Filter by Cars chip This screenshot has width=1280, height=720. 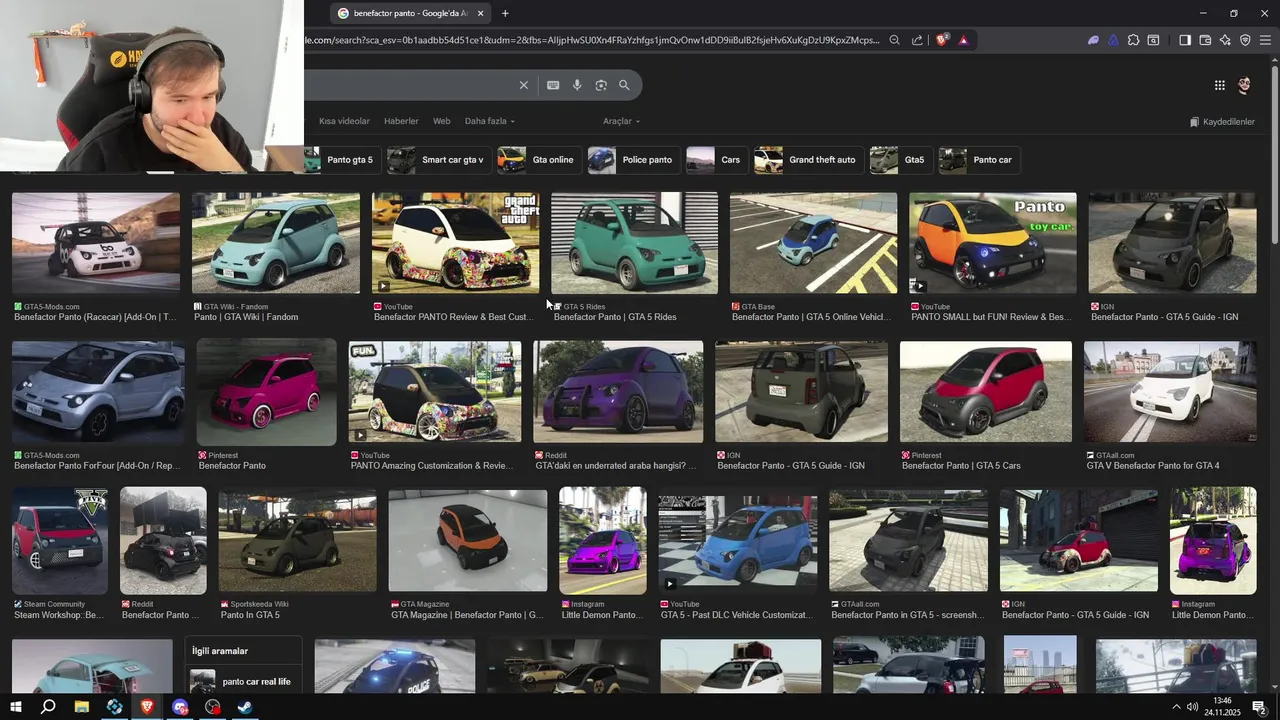coord(716,160)
